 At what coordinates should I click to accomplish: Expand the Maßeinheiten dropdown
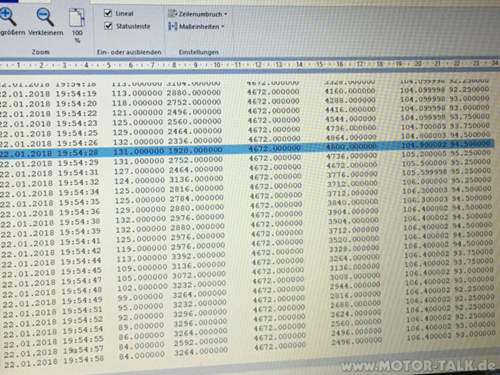point(196,26)
